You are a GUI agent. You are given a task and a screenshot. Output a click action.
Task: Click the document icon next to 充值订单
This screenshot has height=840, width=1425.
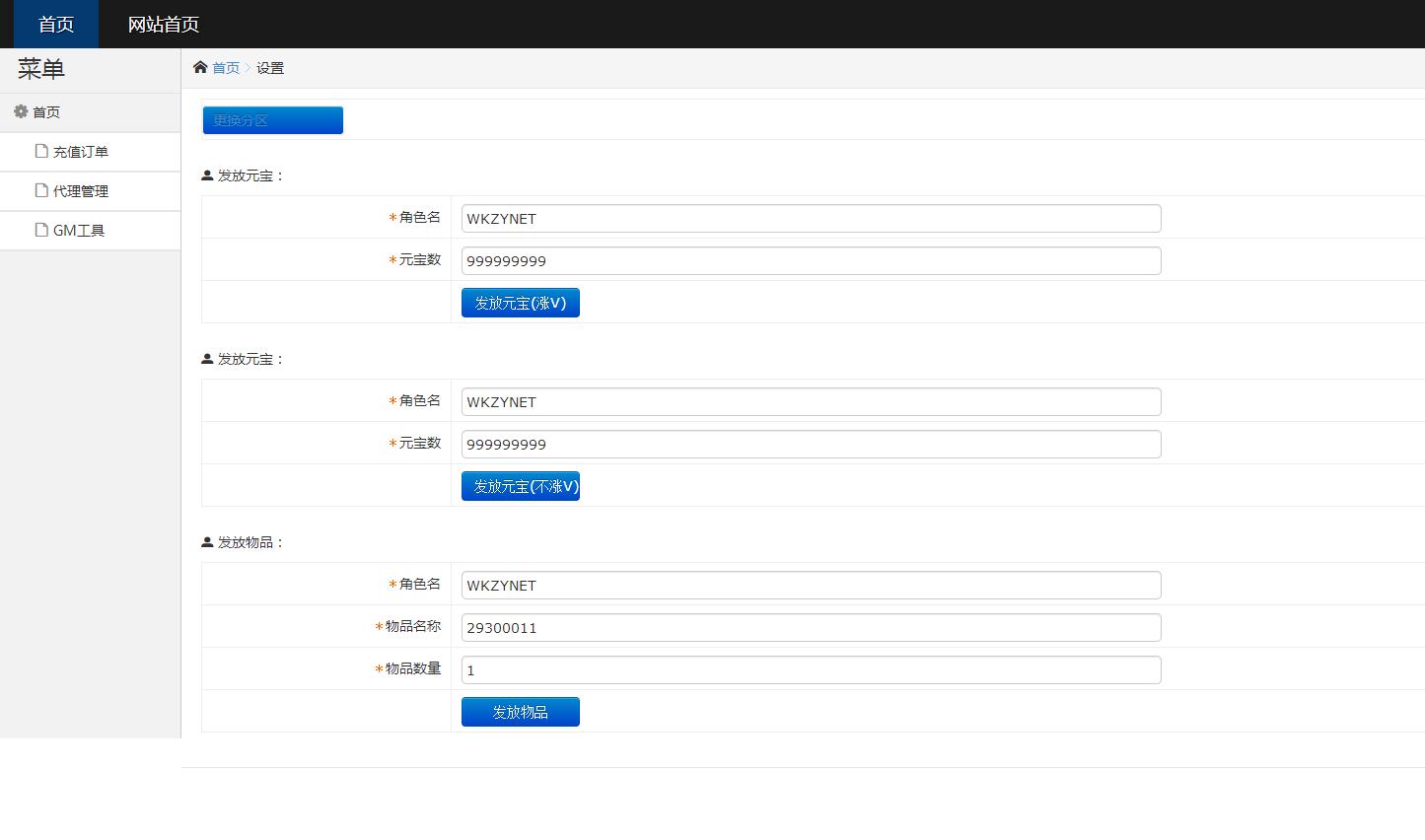pos(41,151)
